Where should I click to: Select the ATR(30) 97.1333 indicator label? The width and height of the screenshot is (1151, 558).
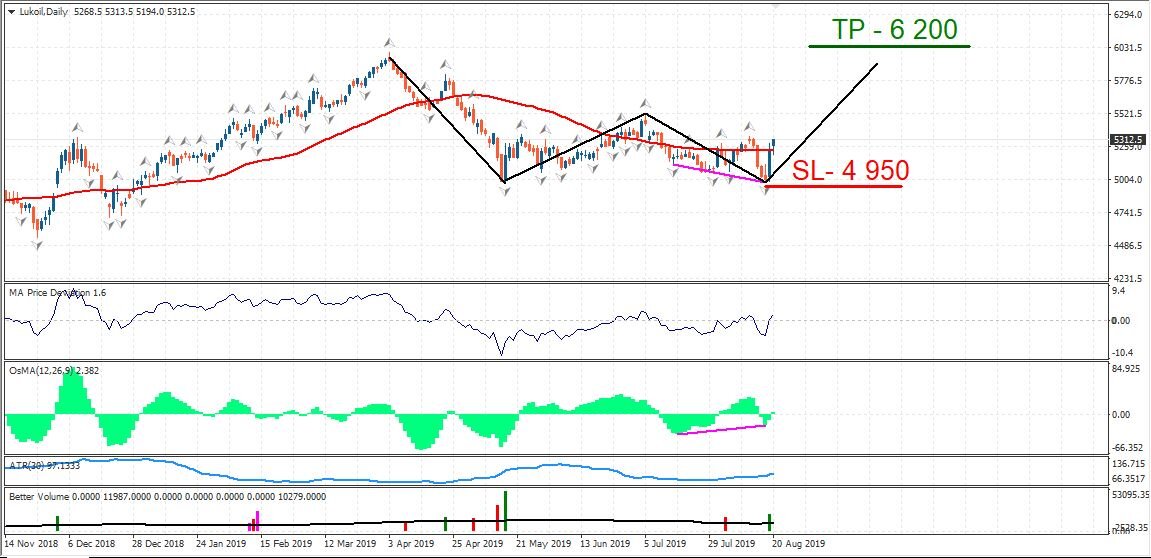tap(44, 465)
